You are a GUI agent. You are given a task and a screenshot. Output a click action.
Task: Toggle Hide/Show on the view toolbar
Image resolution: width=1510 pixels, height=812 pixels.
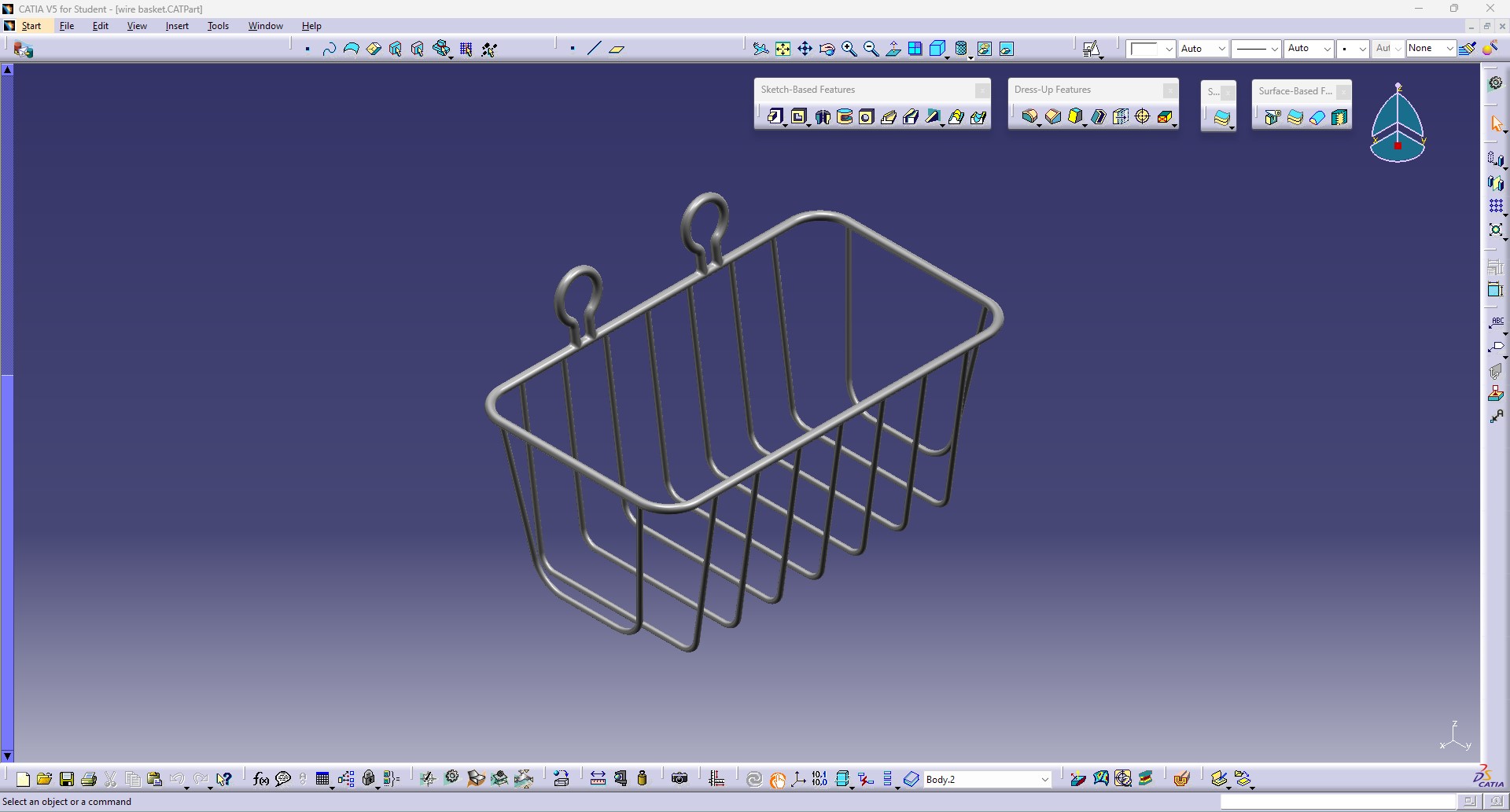(984, 49)
